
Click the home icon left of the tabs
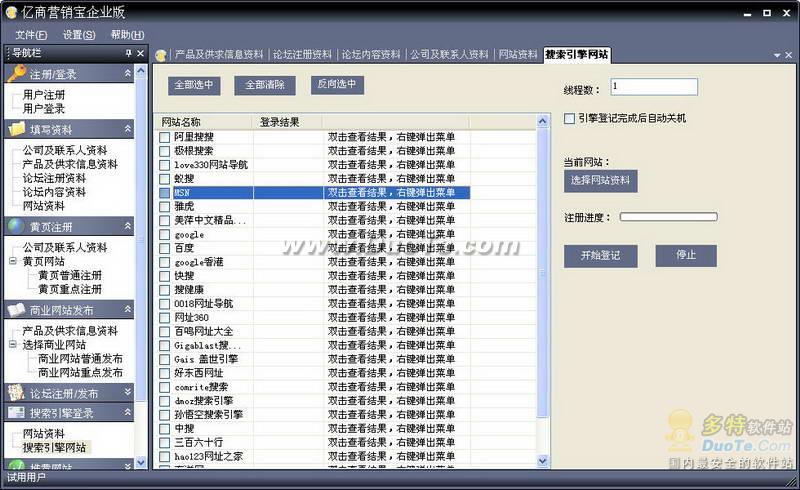pyautogui.click(x=161, y=55)
